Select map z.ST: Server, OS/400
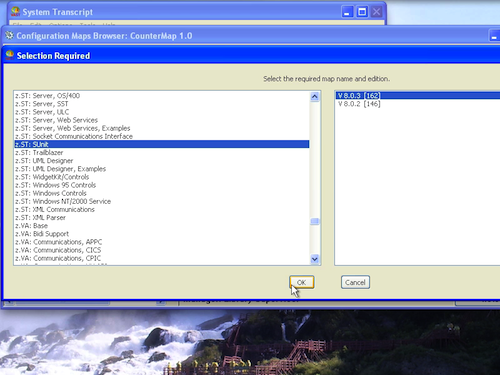Image resolution: width=500 pixels, height=375 pixels. coord(162,96)
